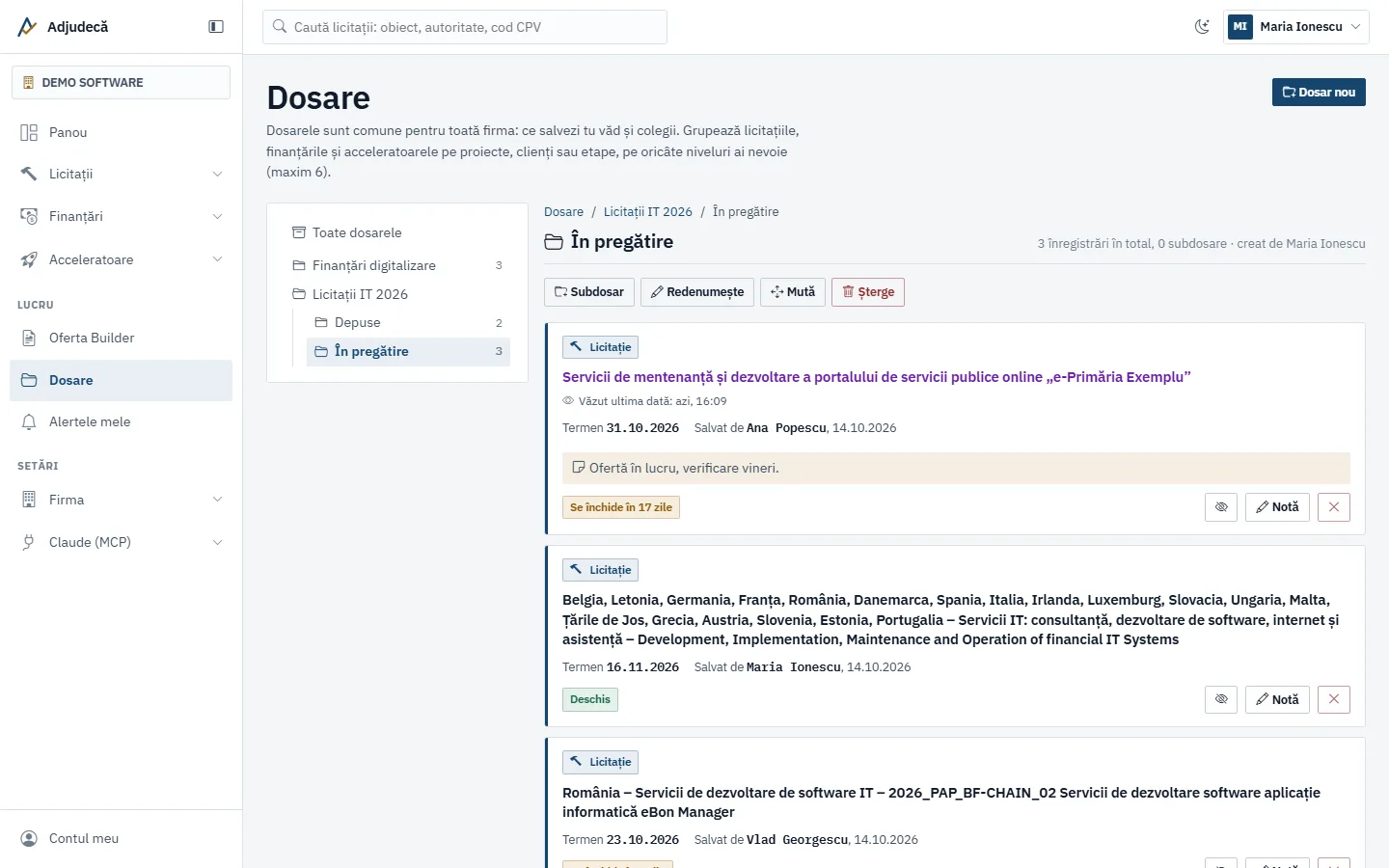1389x868 pixels.
Task: Focus the tender search field
Action: [465, 27]
